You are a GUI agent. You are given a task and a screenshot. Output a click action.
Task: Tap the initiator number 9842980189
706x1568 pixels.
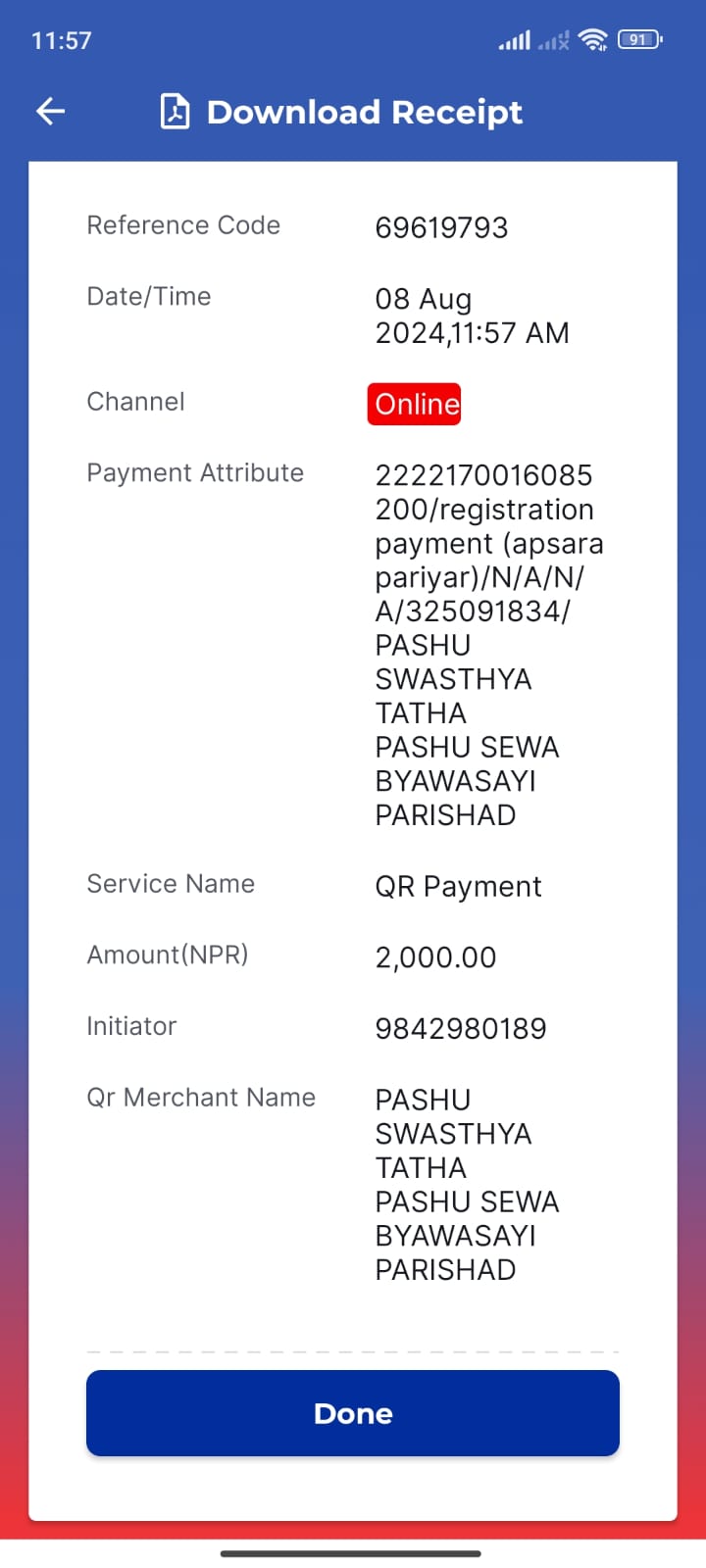pos(461,1028)
